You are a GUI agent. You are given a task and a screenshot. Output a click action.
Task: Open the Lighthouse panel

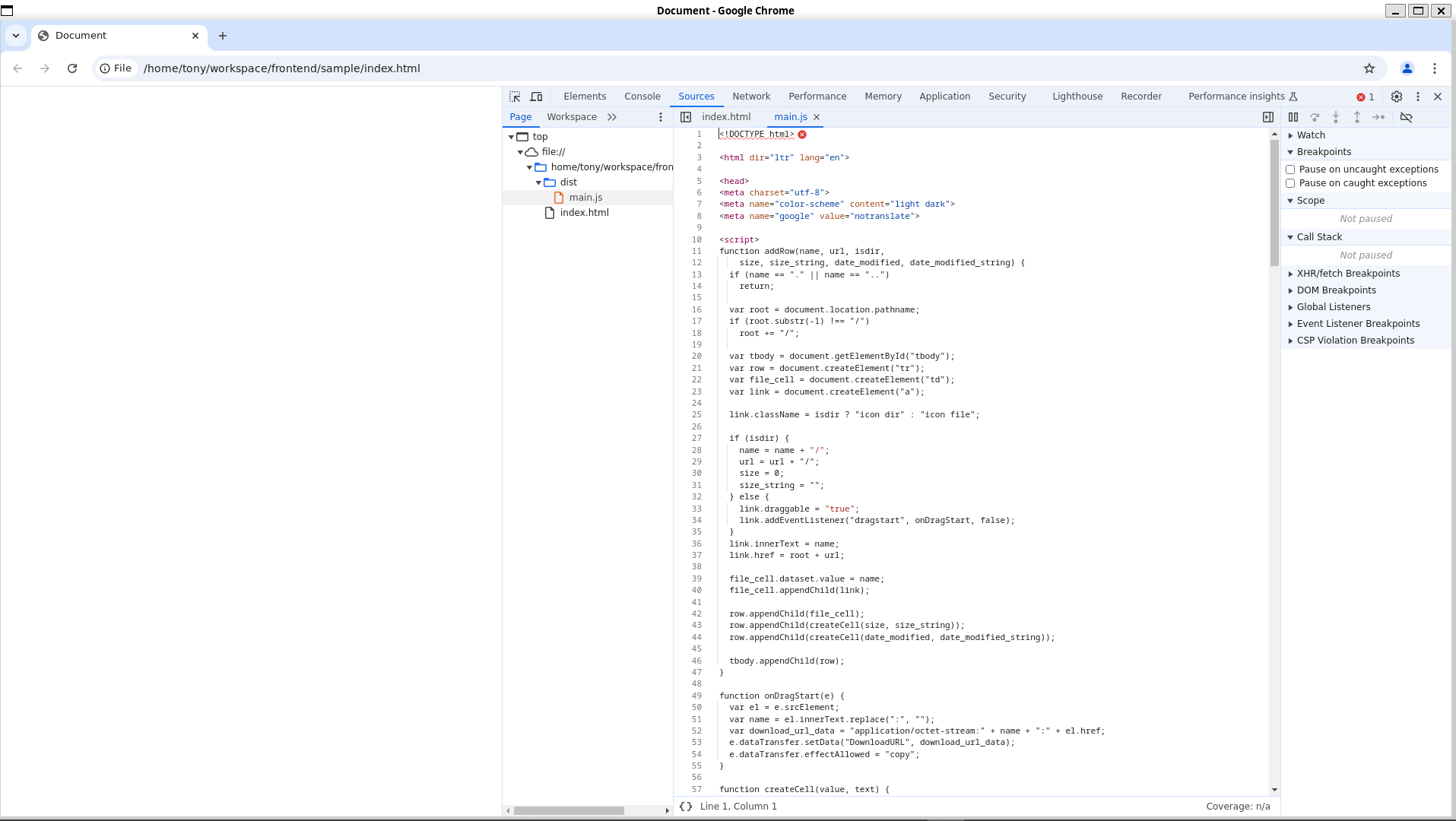coord(1077,97)
